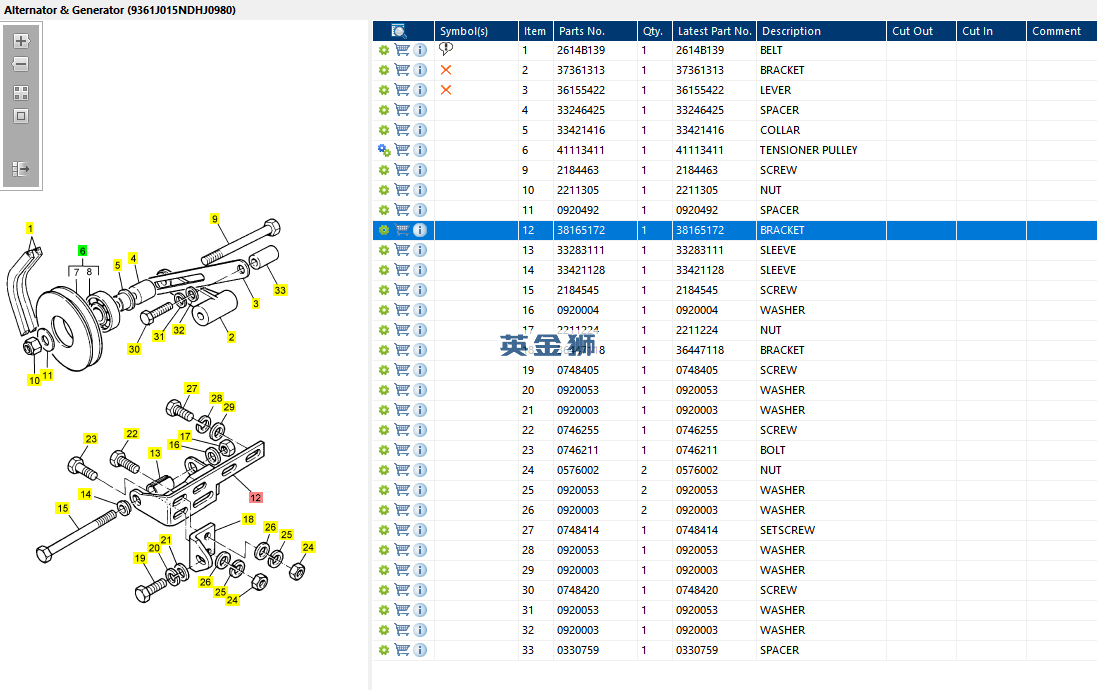Screen dimensions: 1097x690
Task: Sort by Symbol(s) column header
Action: click(x=476, y=31)
